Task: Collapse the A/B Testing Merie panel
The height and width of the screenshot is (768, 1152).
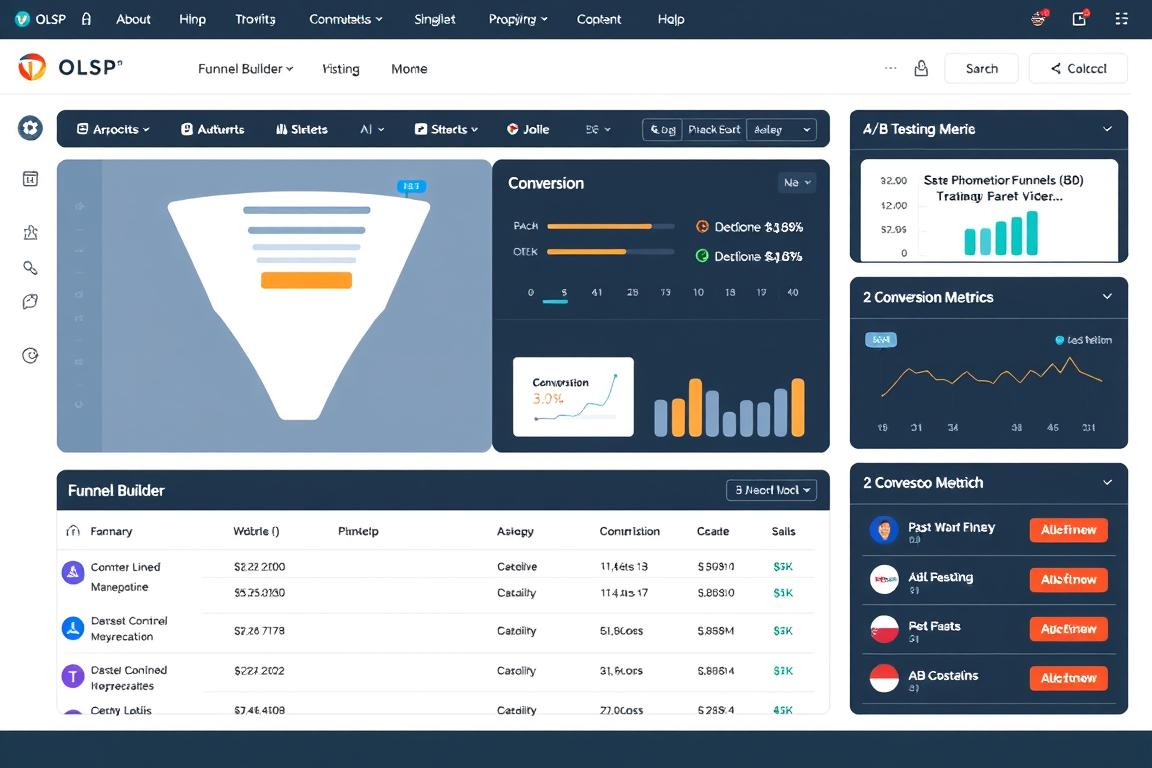Action: coord(1107,129)
